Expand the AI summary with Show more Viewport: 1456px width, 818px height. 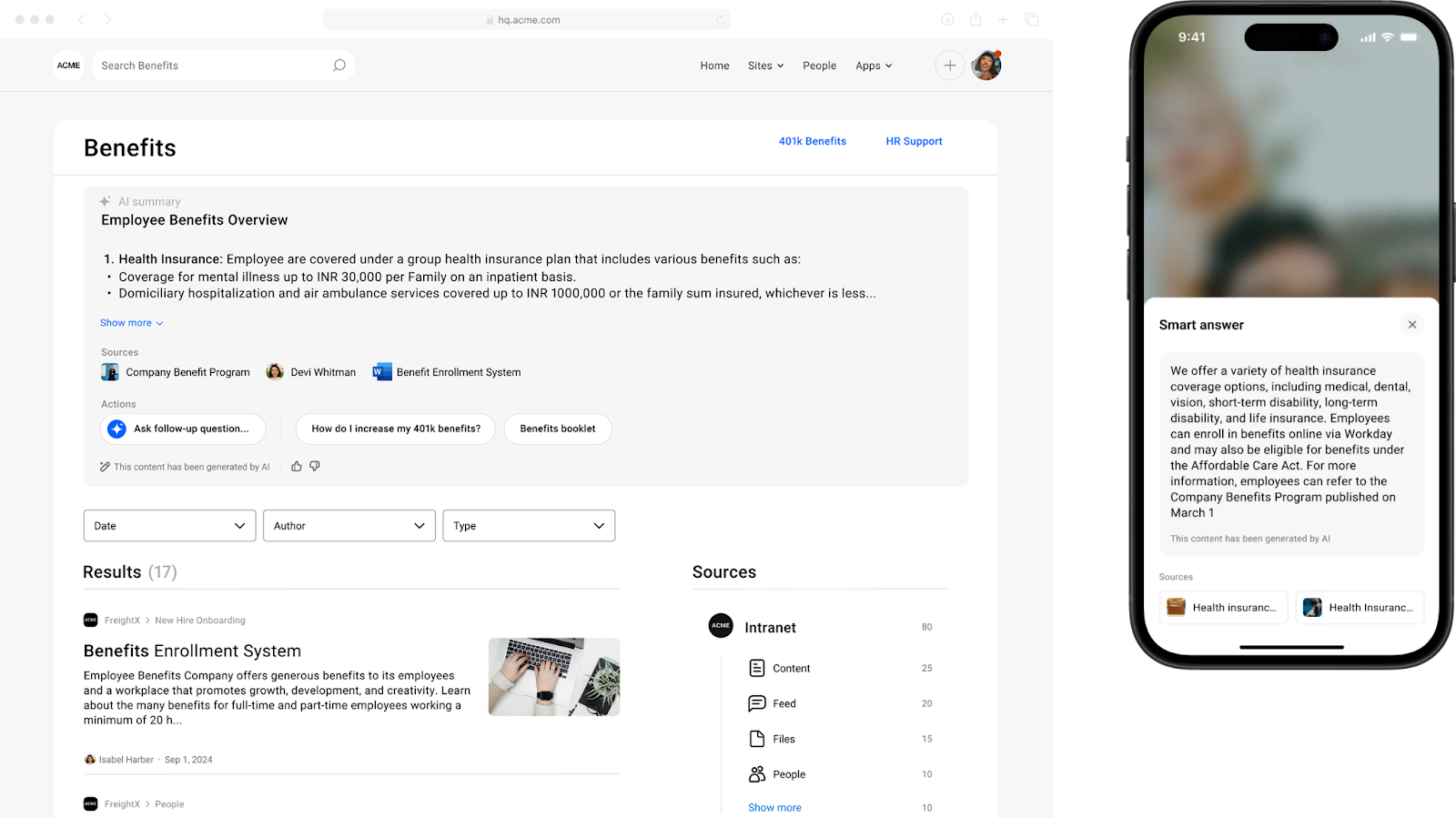132,323
